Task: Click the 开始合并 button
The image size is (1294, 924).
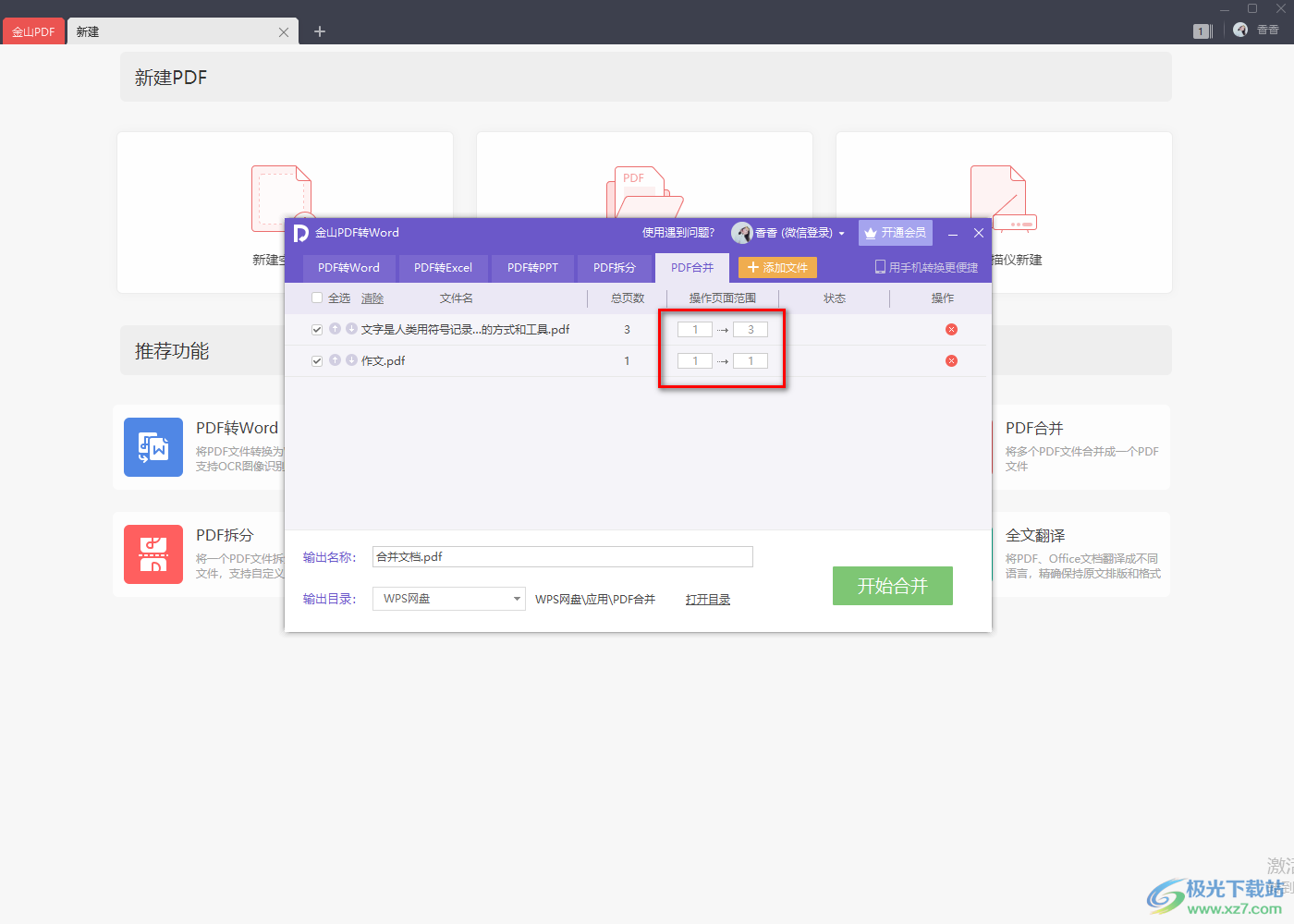Action: 893,586
